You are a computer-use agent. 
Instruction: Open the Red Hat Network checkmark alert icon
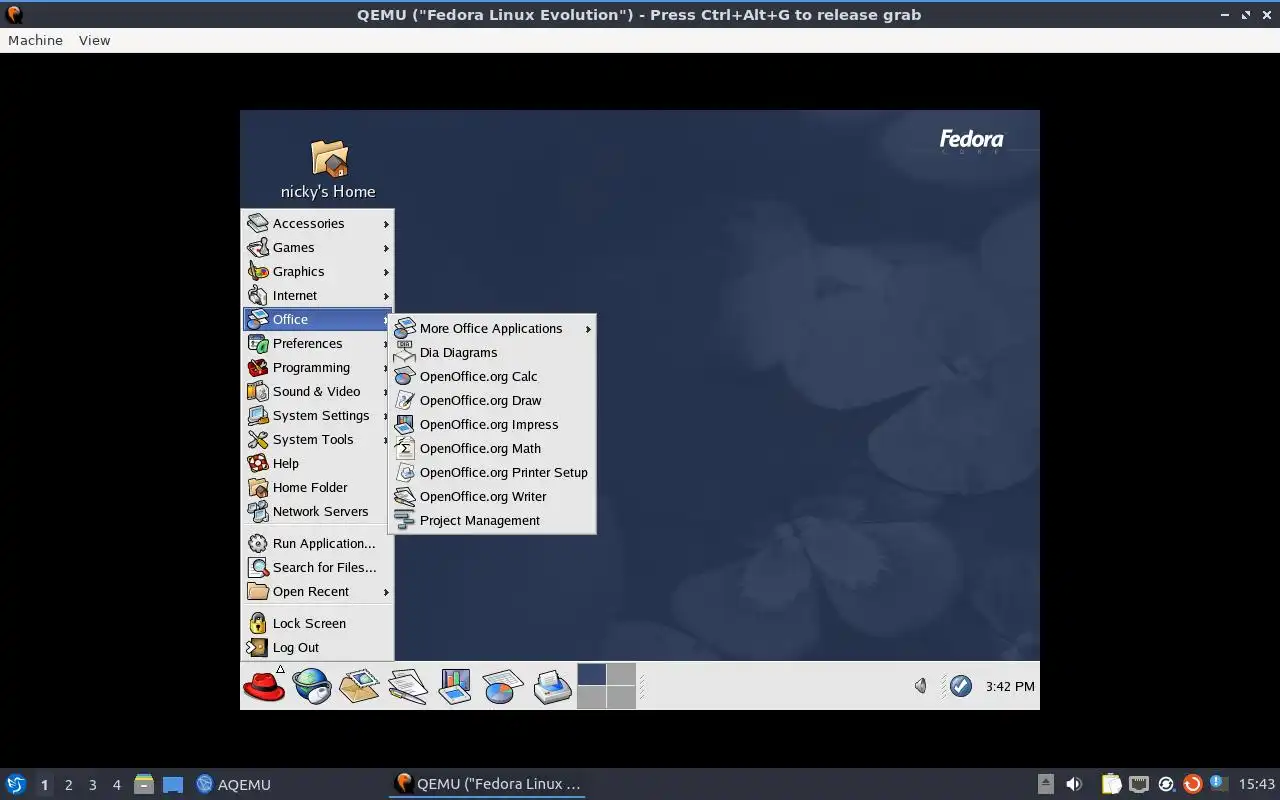point(960,686)
